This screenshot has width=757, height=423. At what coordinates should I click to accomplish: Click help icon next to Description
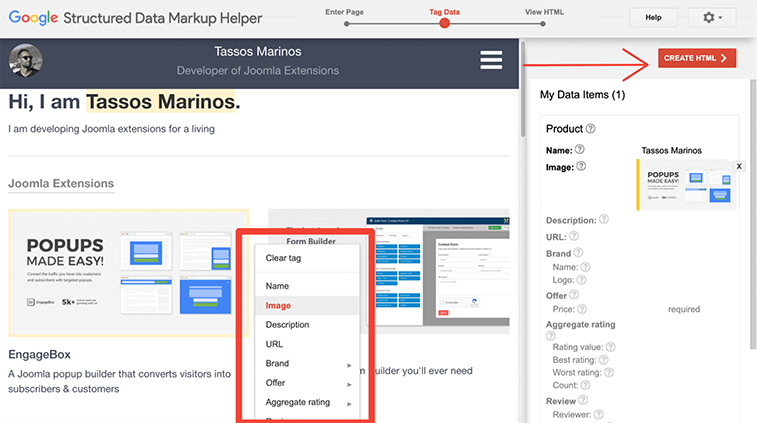(x=604, y=219)
